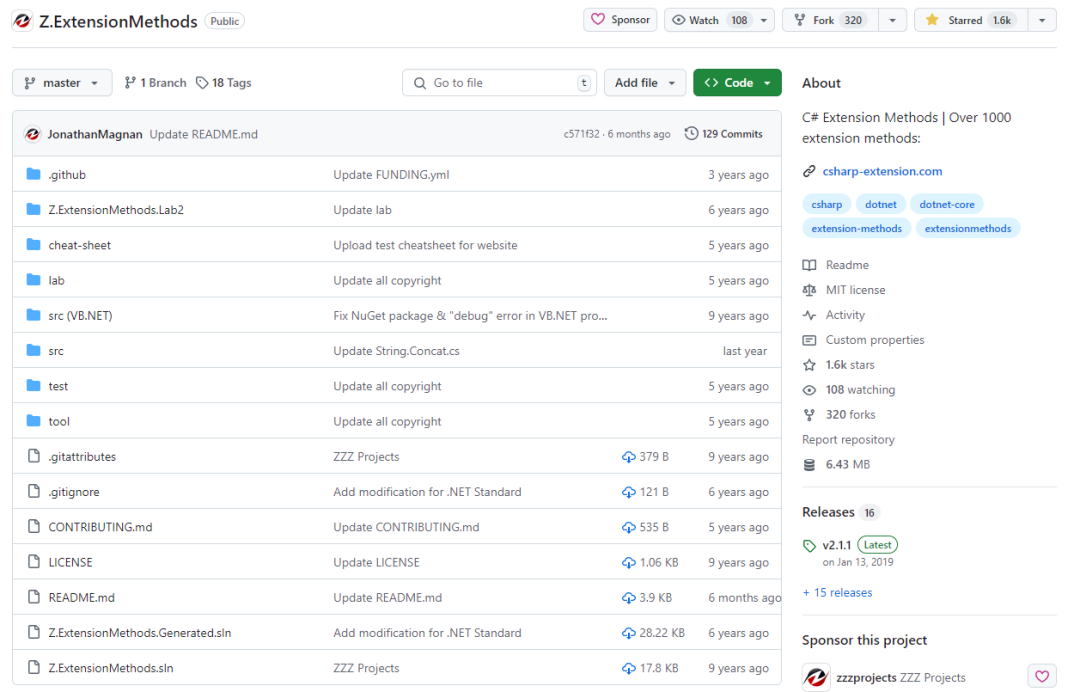Viewport: 1080px width, 692px height.
Task: Go to the Activity page
Action: pos(845,315)
